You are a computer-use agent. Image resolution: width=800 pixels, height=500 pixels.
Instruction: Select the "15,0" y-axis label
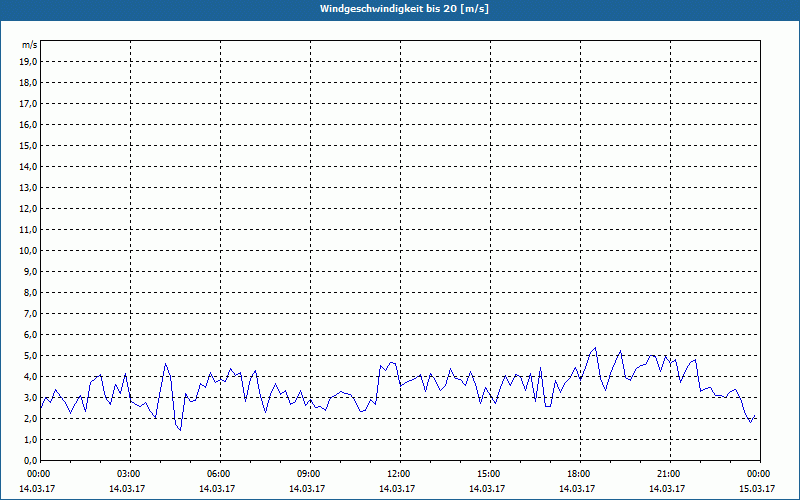point(28,145)
